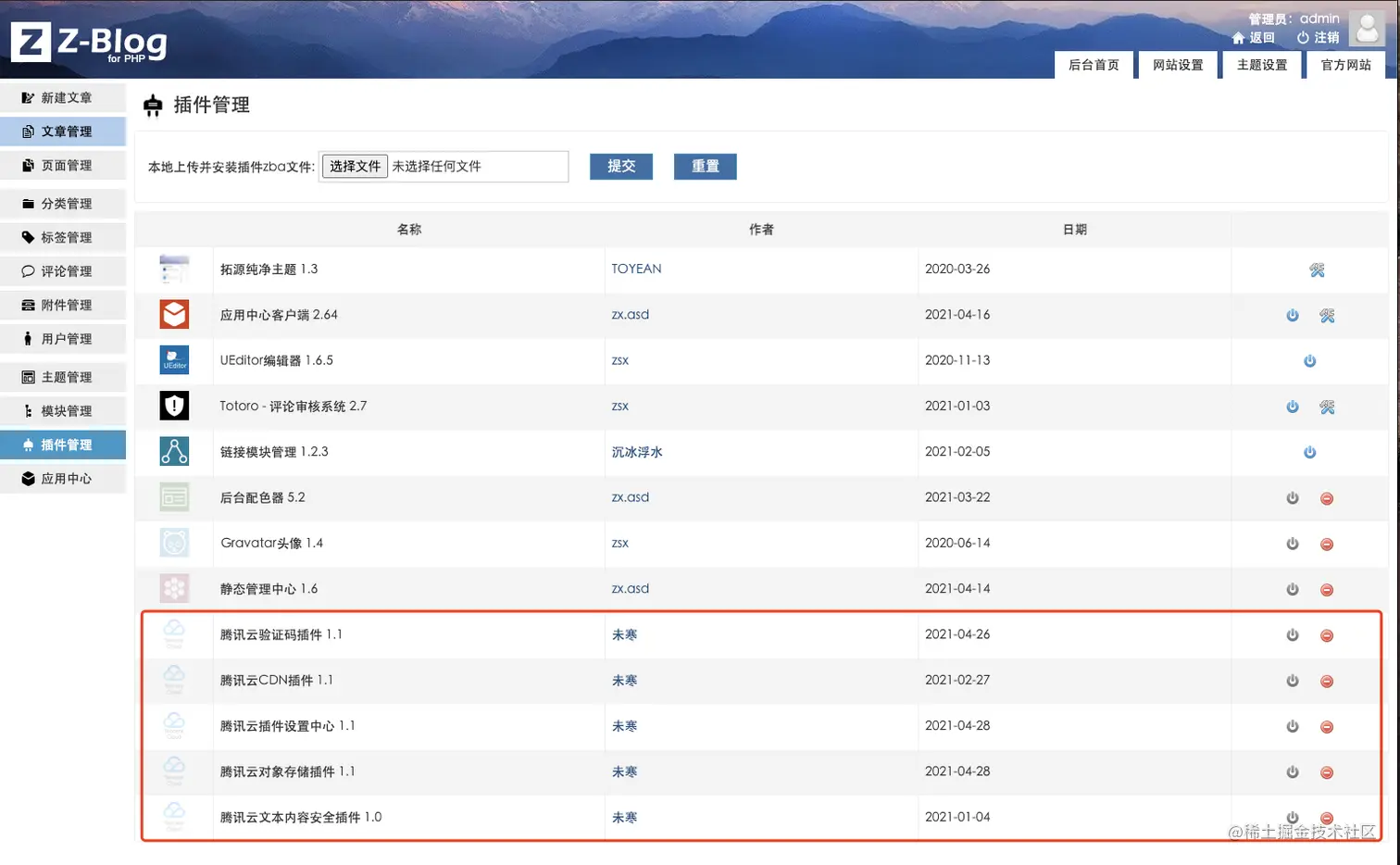Enable the 腾讯云对象存储插件 1.1 plugin
The height and width of the screenshot is (865, 1400).
click(x=1293, y=771)
